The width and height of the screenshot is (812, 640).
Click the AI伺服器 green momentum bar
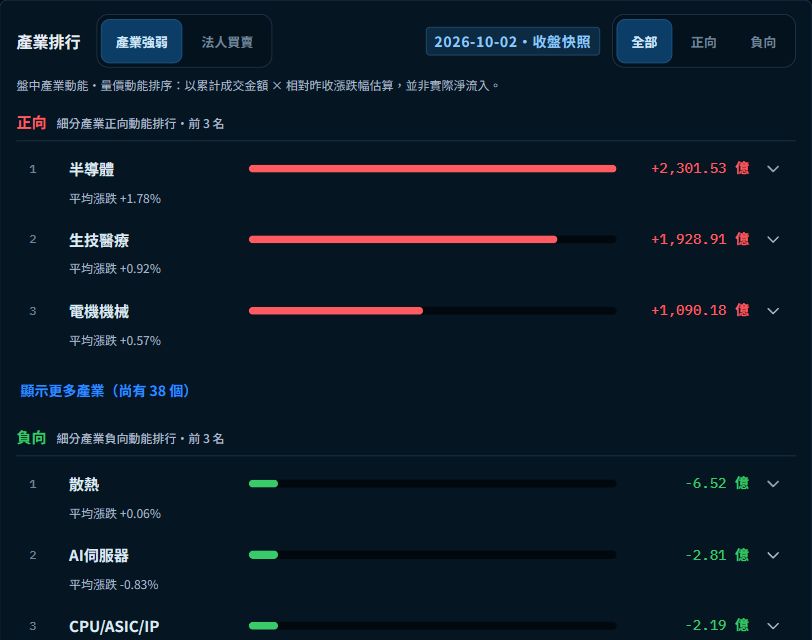264,555
